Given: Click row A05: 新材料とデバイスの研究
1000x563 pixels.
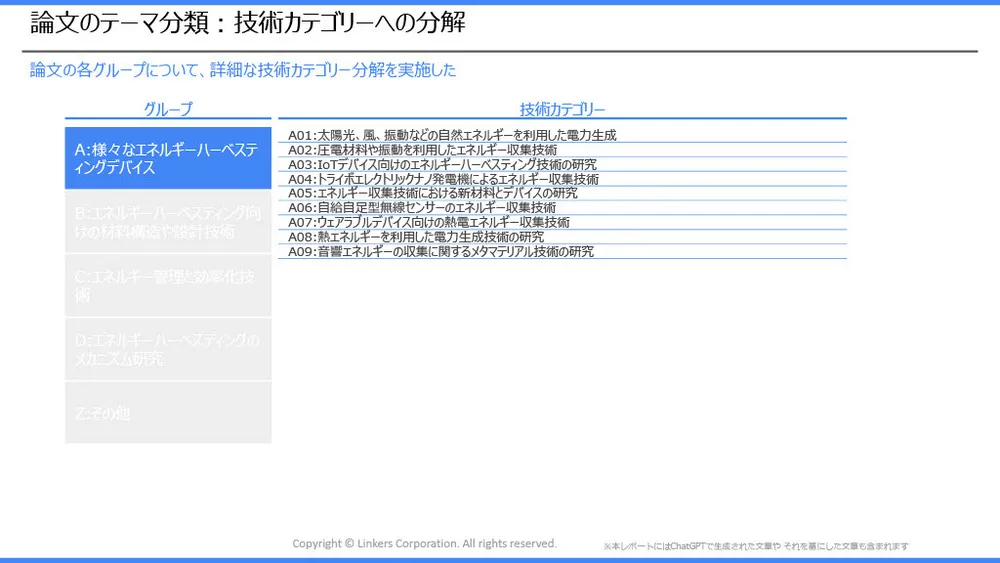Looking at the screenshot, I should click(x=562, y=193).
